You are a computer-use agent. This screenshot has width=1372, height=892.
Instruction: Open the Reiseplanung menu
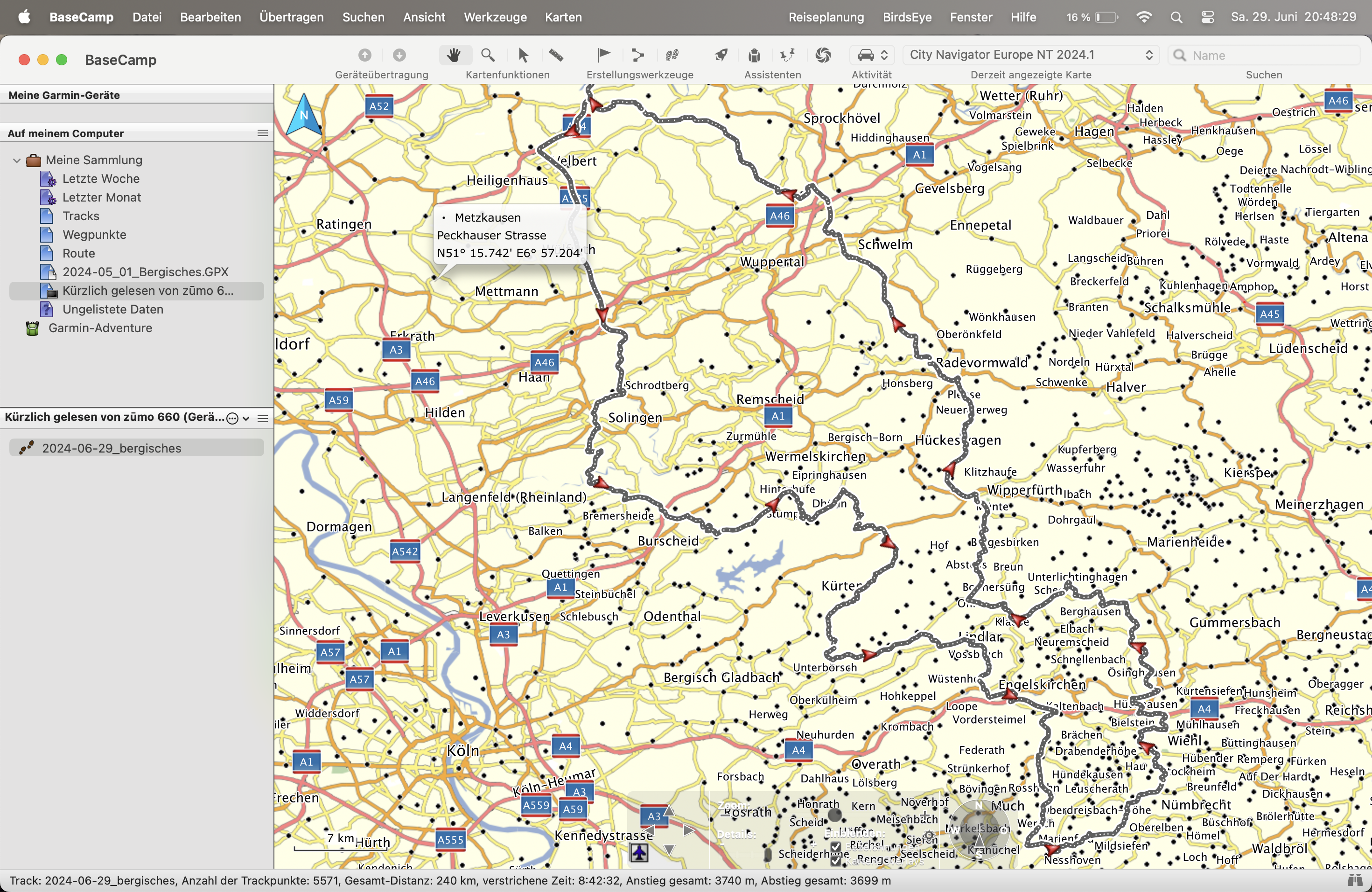(826, 17)
